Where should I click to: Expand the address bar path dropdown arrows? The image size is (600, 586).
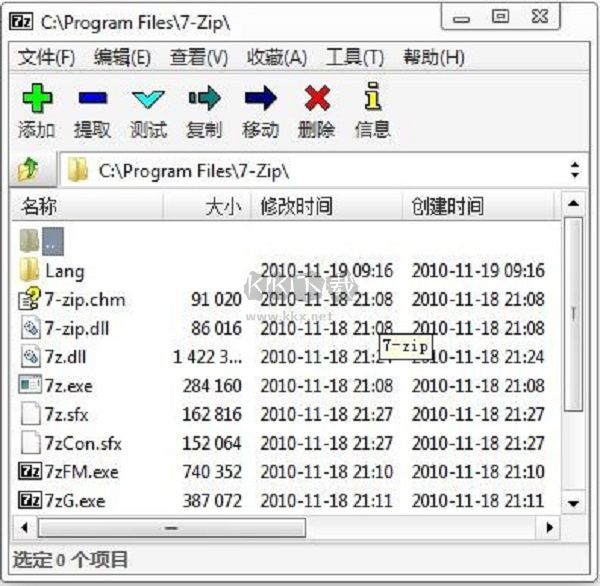coord(574,170)
